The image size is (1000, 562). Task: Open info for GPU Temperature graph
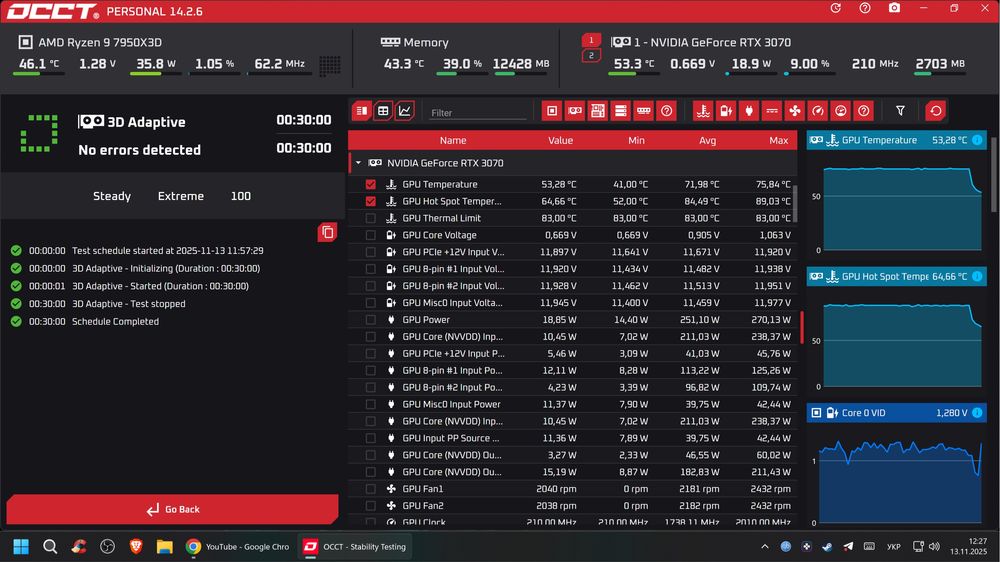(977, 140)
